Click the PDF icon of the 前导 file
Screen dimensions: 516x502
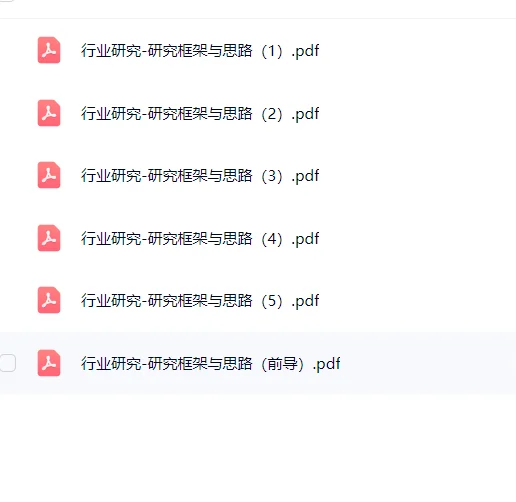click(x=49, y=363)
